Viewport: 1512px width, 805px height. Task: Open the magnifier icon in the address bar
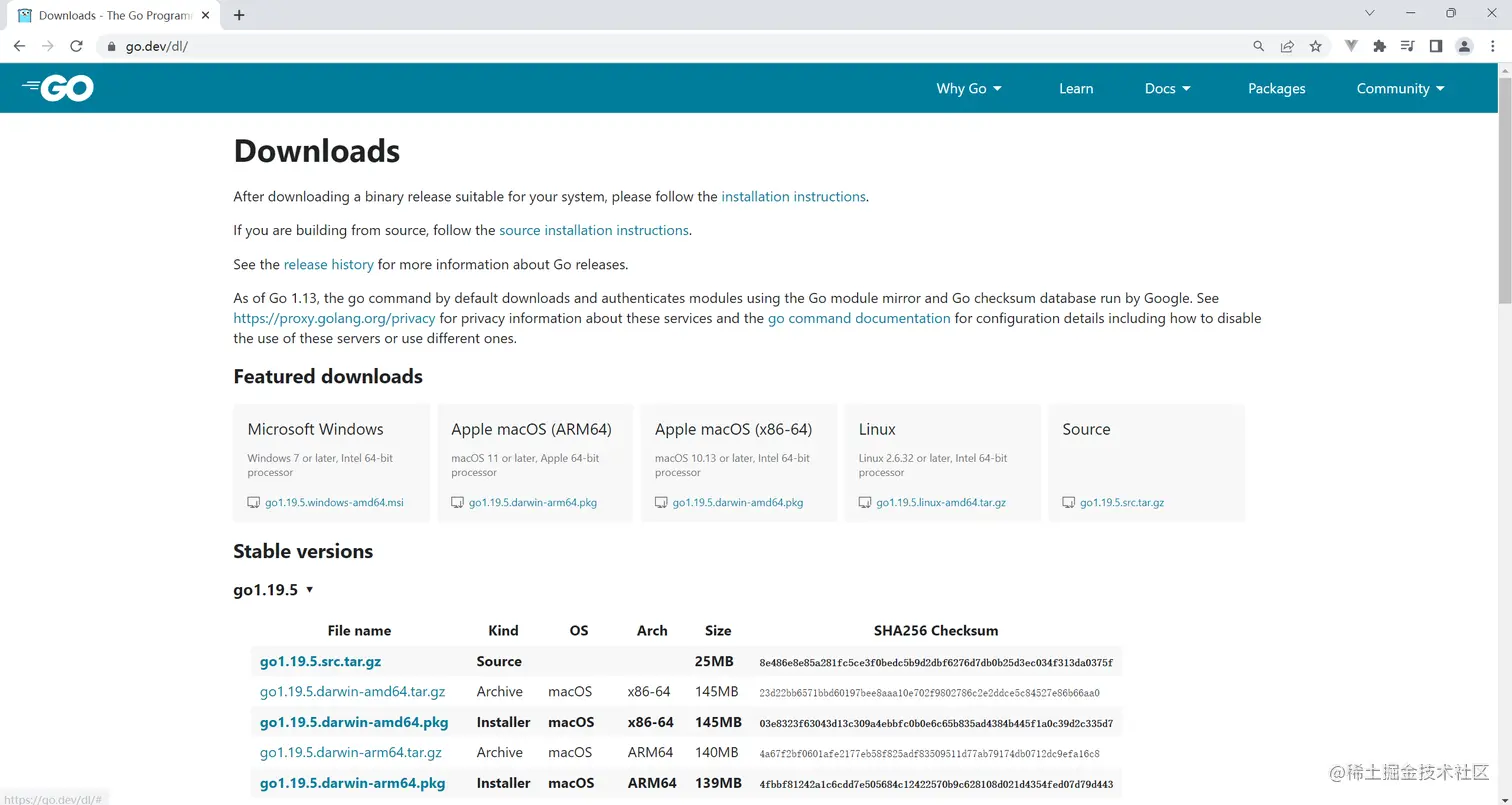[x=1259, y=46]
